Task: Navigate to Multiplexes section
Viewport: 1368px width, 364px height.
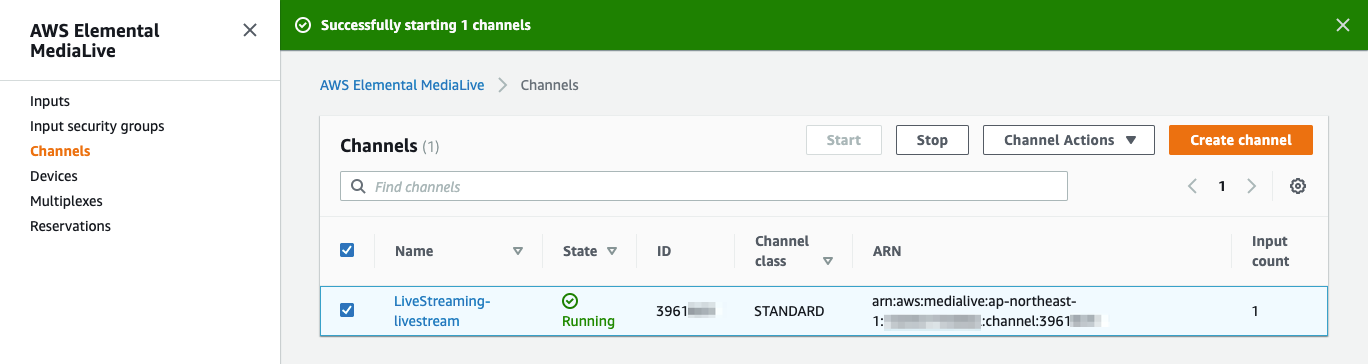Action: point(66,201)
